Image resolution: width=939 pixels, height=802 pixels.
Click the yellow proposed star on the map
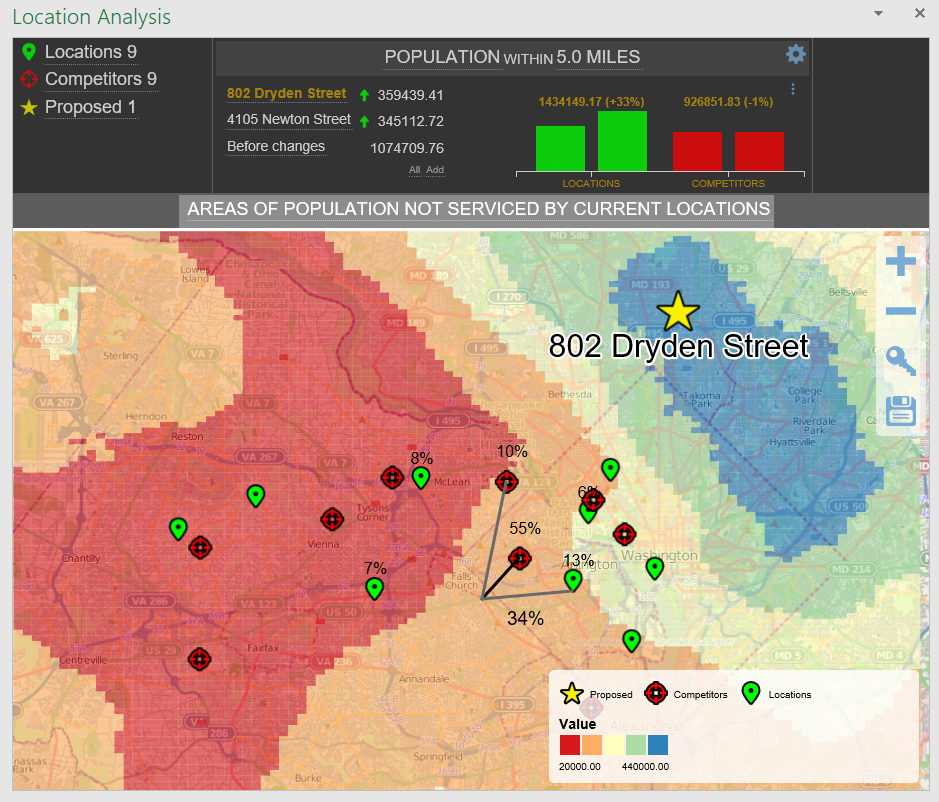click(x=678, y=311)
